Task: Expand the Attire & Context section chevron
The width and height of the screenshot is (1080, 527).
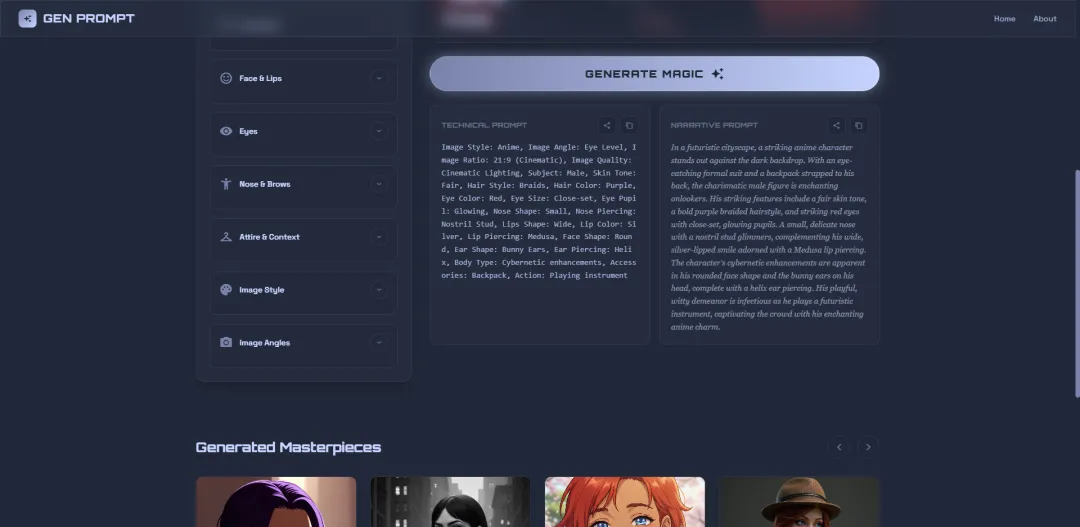Action: coord(378,237)
